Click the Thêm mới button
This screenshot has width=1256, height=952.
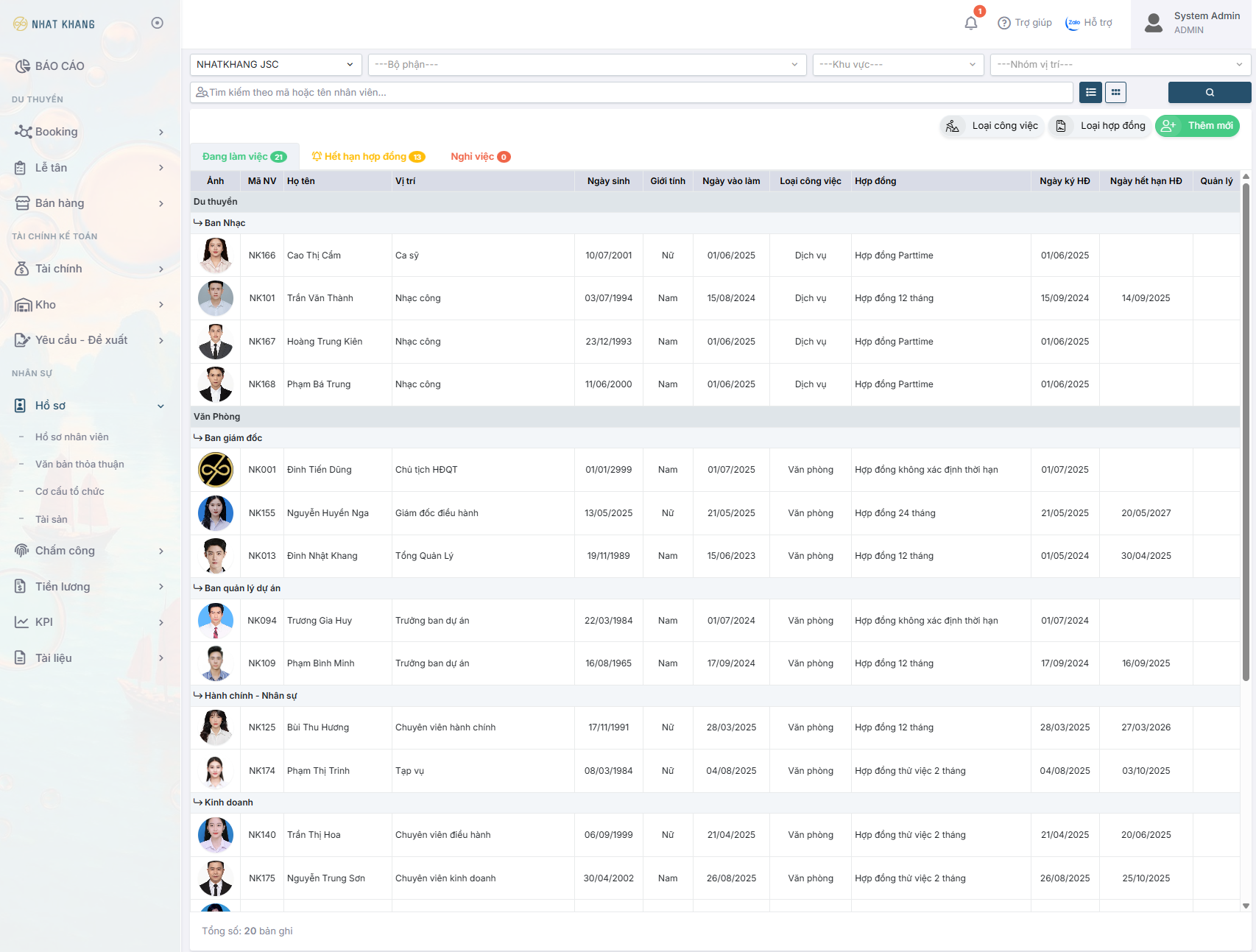point(1197,126)
